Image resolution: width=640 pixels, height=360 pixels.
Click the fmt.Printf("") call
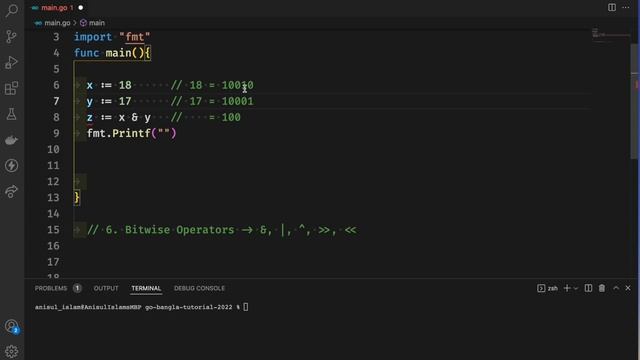[x=131, y=133]
